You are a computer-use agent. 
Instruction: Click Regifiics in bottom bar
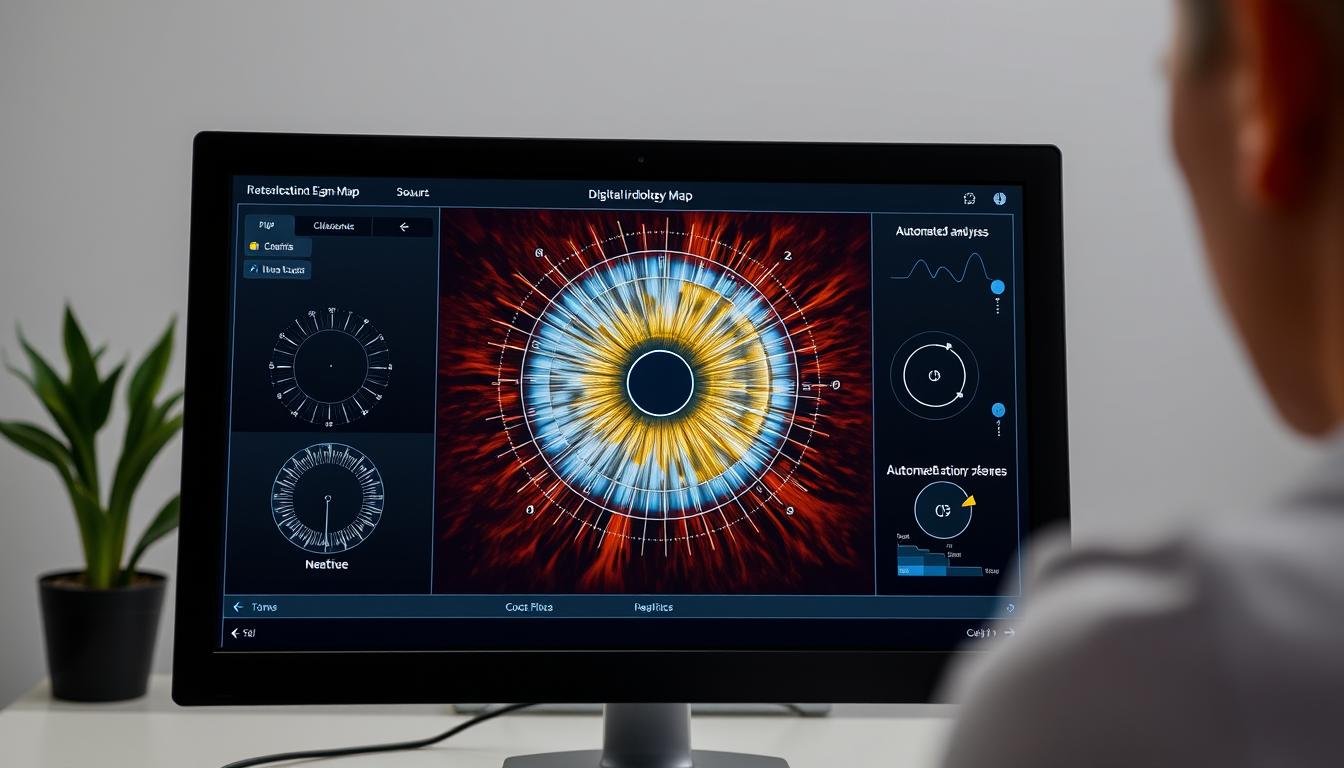coord(653,607)
